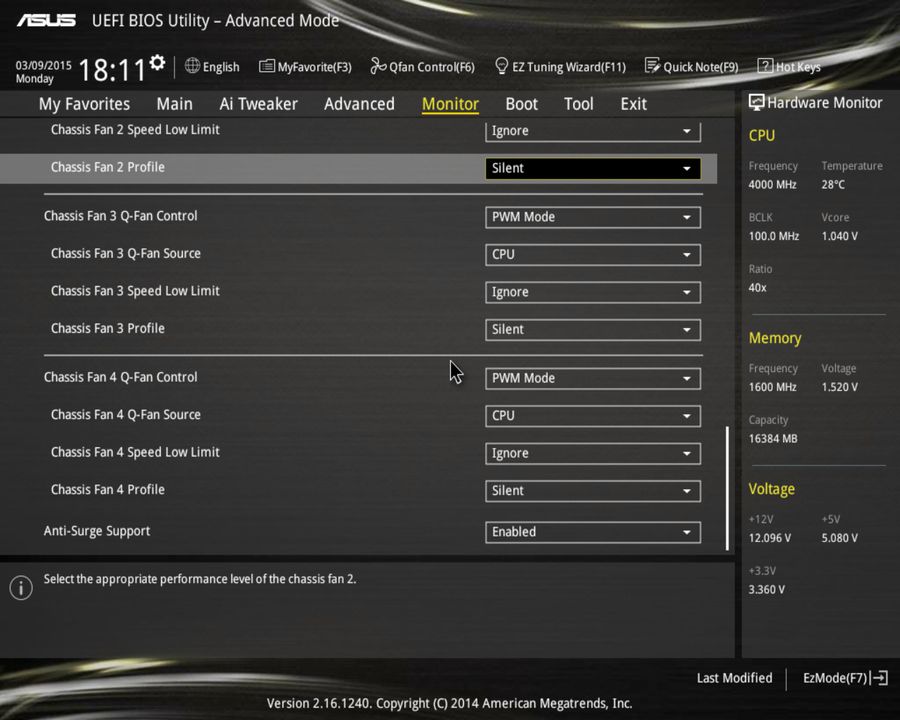Switch to EzMode with the F7 button
Image resolution: width=900 pixels, height=720 pixels.
(843, 678)
